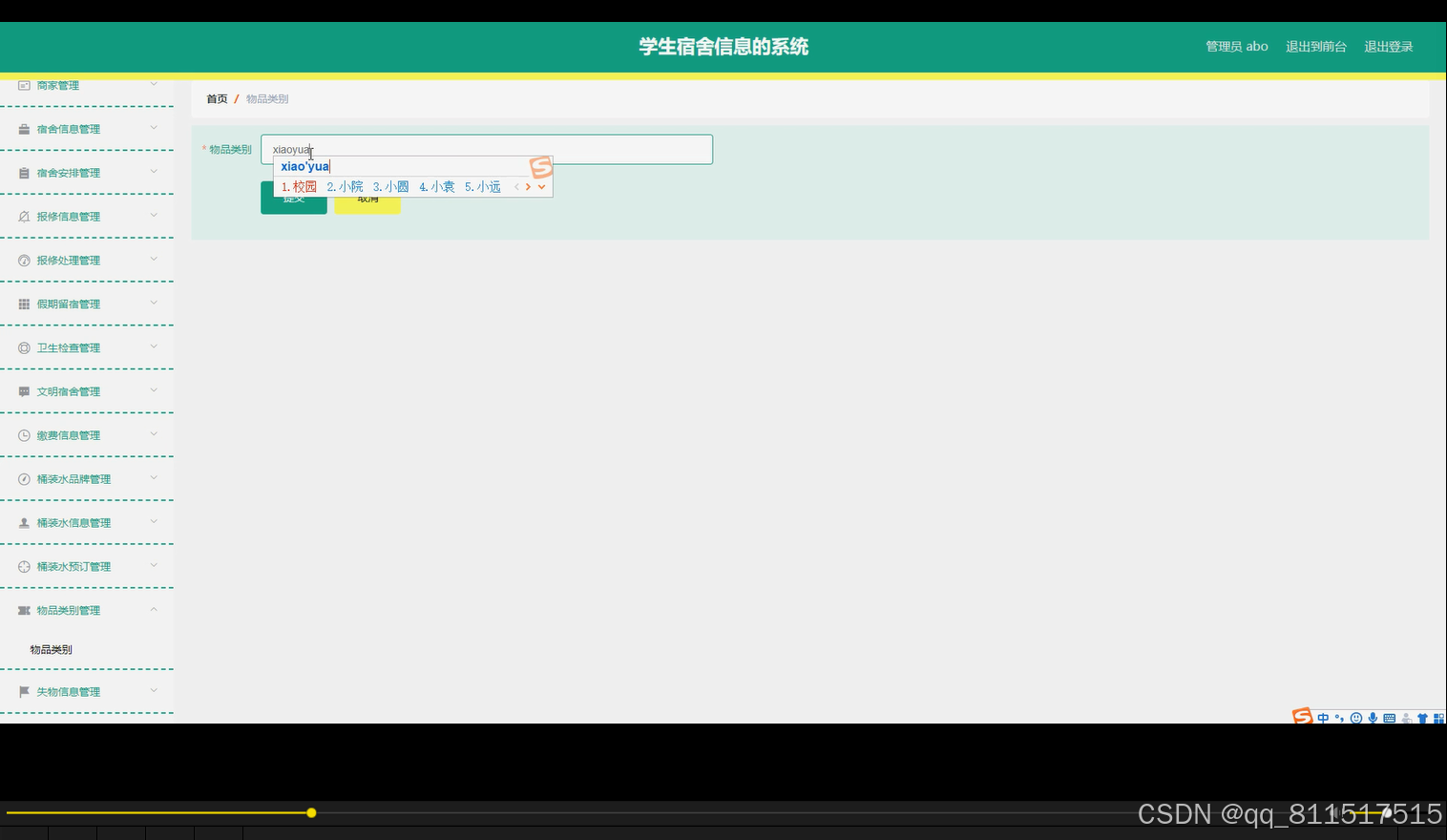Click the yellow 取消 button
The width and height of the screenshot is (1447, 840).
[367, 199]
